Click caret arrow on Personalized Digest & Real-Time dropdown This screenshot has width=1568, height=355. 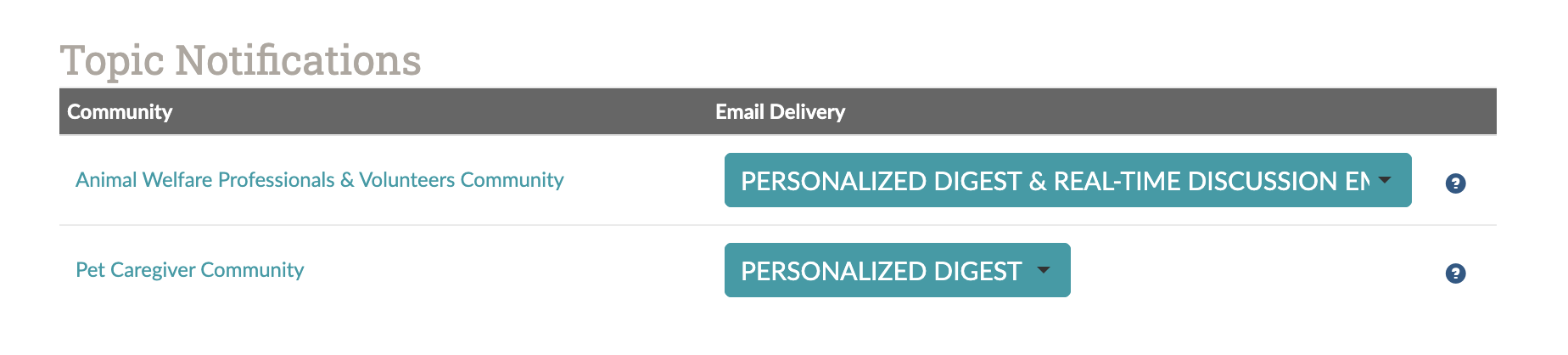click(1385, 180)
